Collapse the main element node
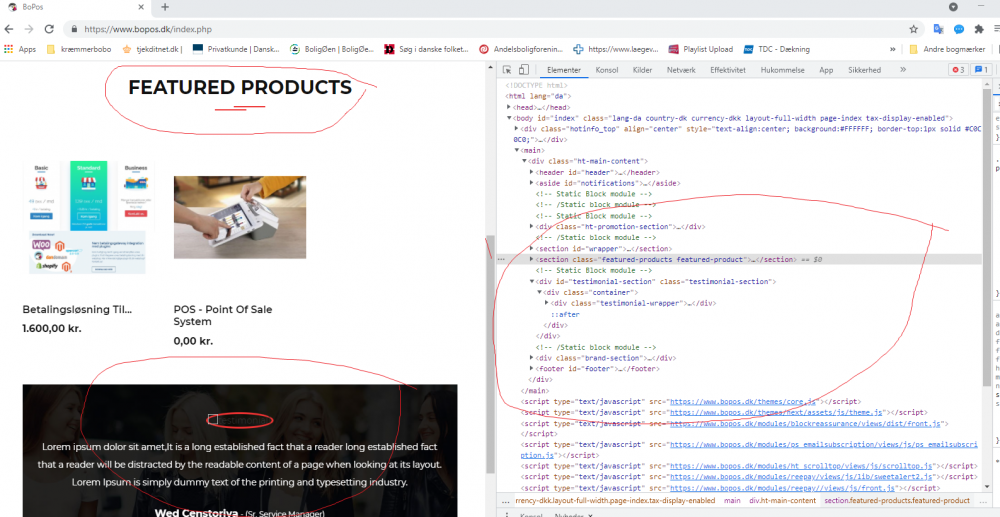This screenshot has height=517, width=1000. tap(517, 150)
